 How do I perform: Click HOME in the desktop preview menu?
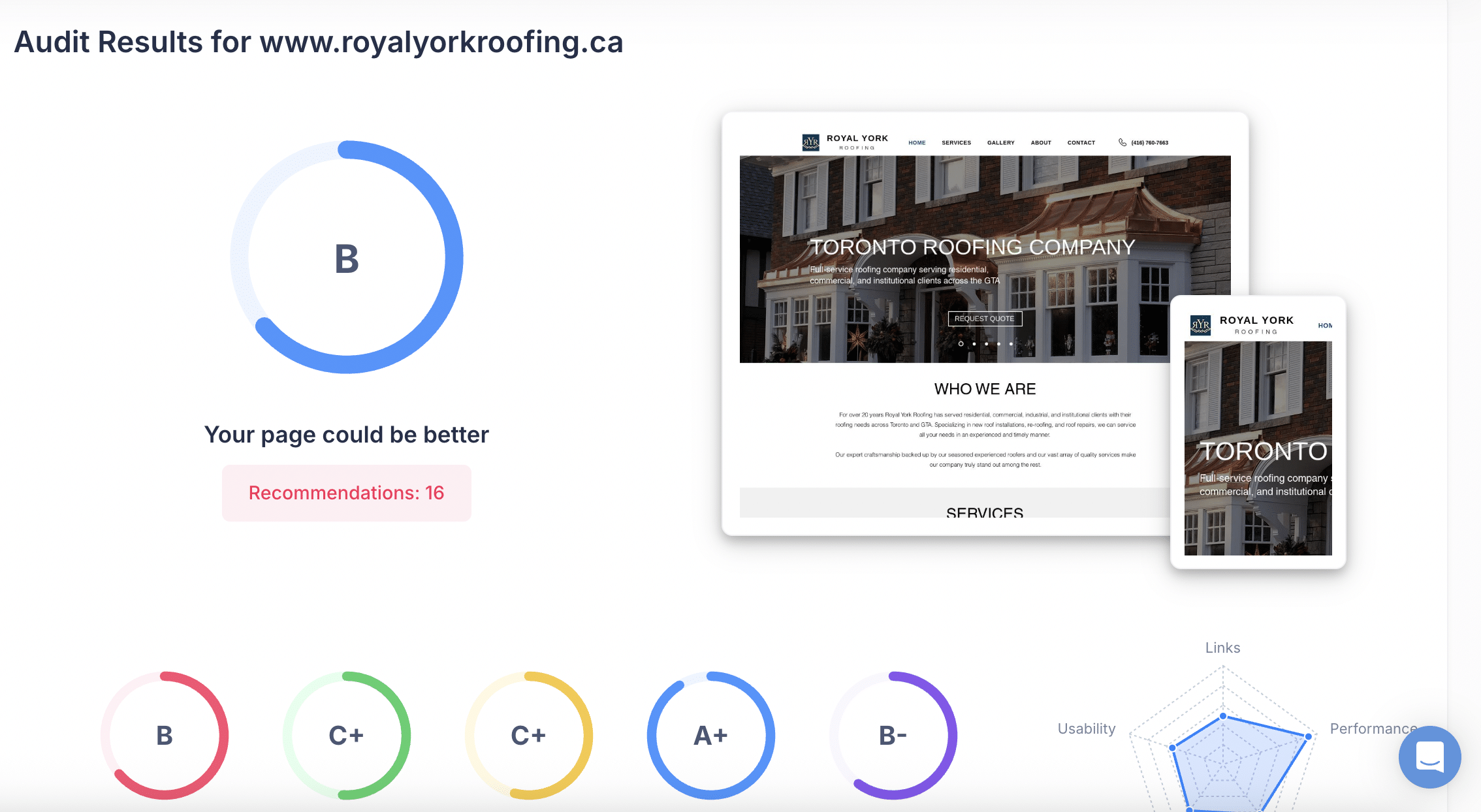pyautogui.click(x=917, y=142)
